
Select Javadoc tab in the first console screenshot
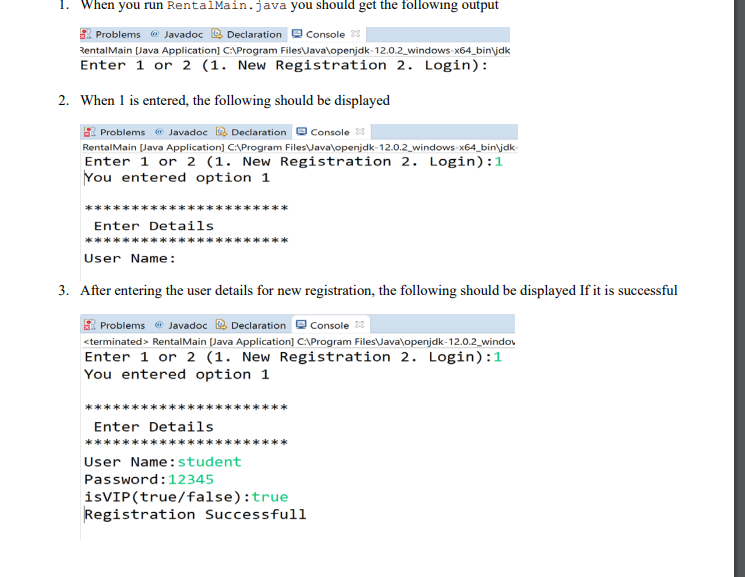click(177, 34)
